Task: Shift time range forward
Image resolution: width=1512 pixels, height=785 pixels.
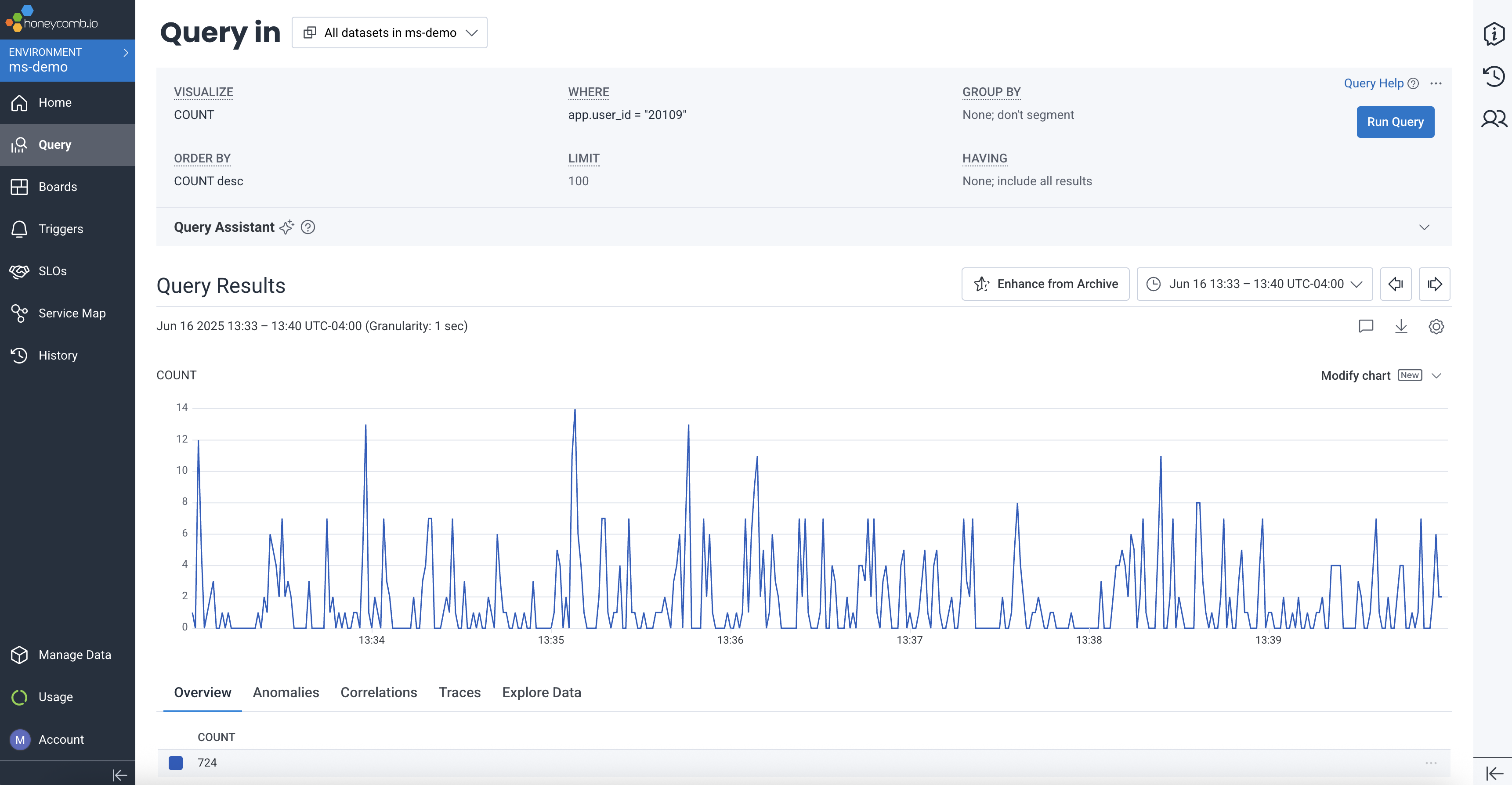Action: point(1435,284)
